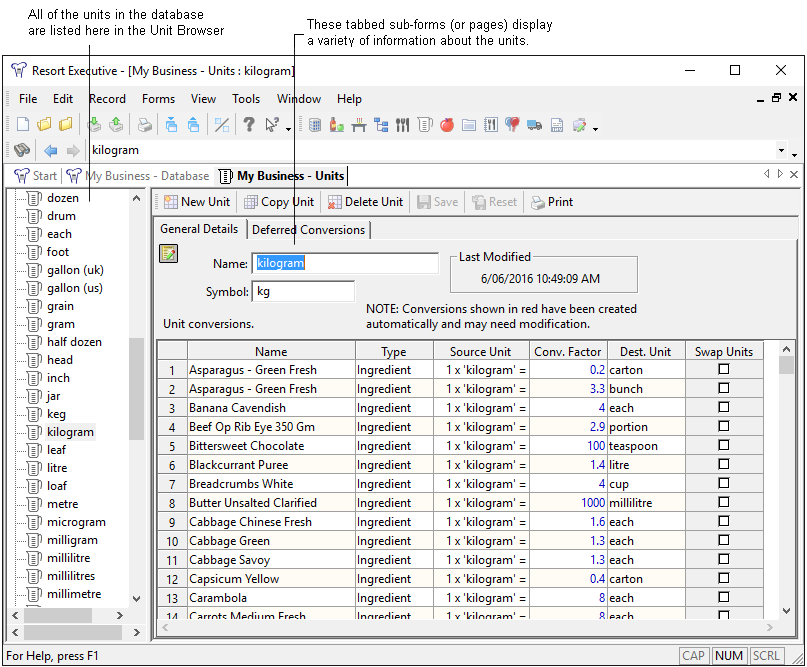Click the hierarchy tree toolbar icon
Image resolution: width=807 pixels, height=667 pixels.
[x=381, y=125]
